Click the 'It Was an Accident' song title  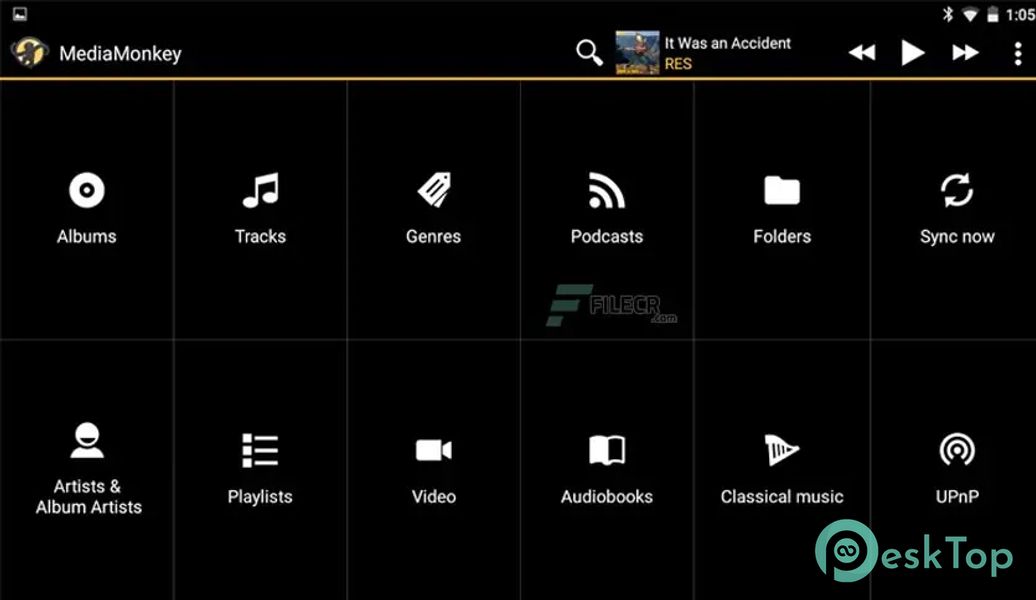727,43
